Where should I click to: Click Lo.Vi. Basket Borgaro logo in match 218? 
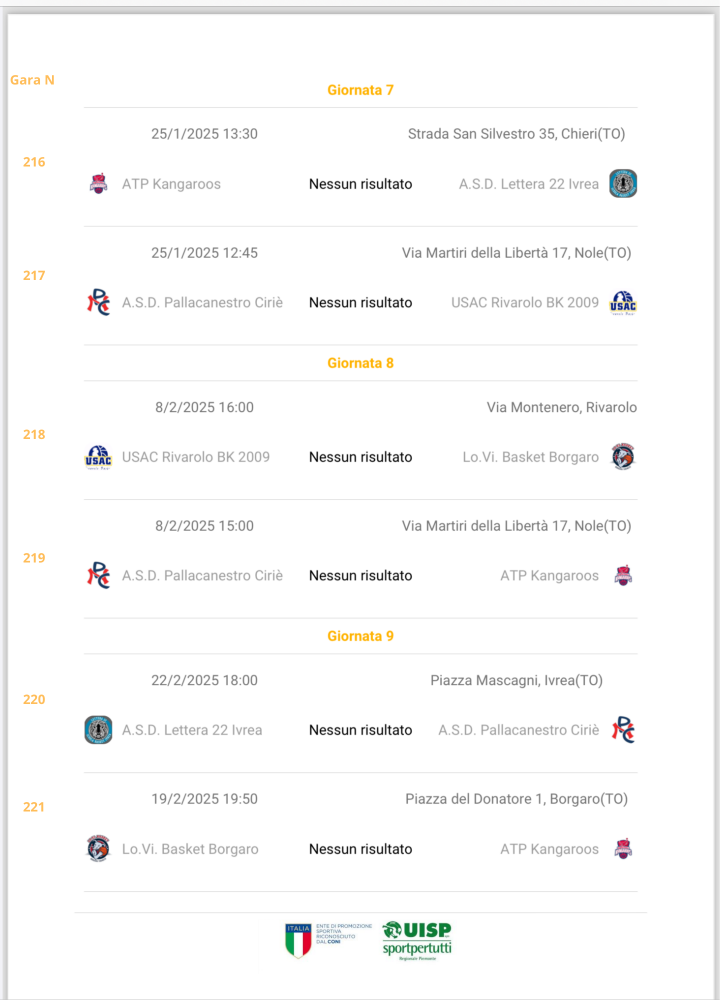click(x=623, y=457)
